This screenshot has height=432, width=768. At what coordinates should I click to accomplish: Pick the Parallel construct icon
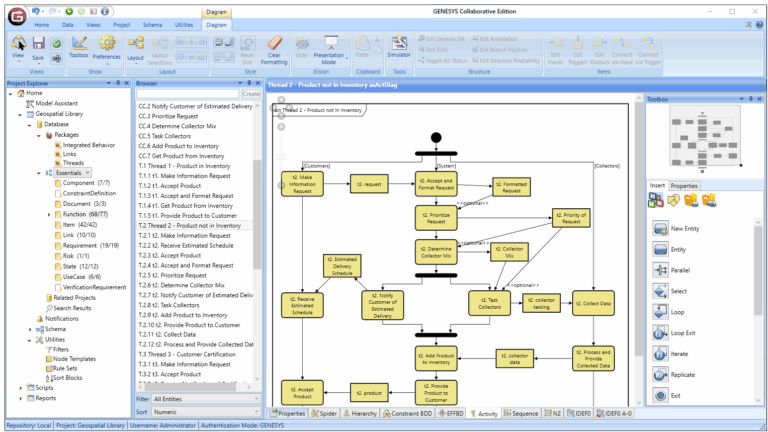click(x=660, y=270)
